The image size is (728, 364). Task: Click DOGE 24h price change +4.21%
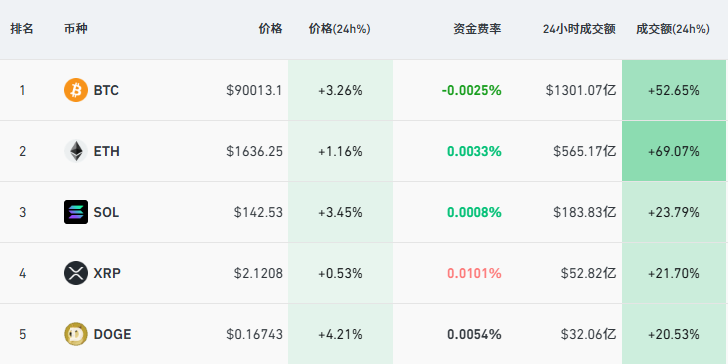340,334
